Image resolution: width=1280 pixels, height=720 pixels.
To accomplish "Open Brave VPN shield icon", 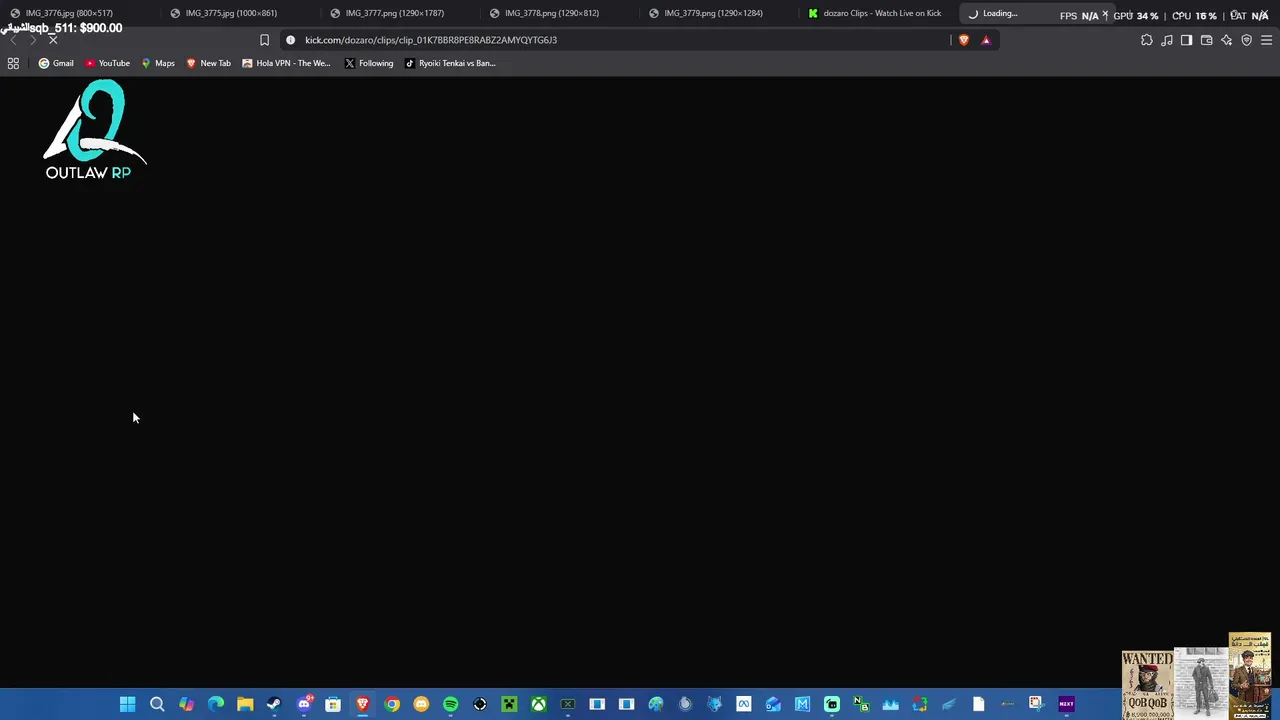I will coord(1247,40).
